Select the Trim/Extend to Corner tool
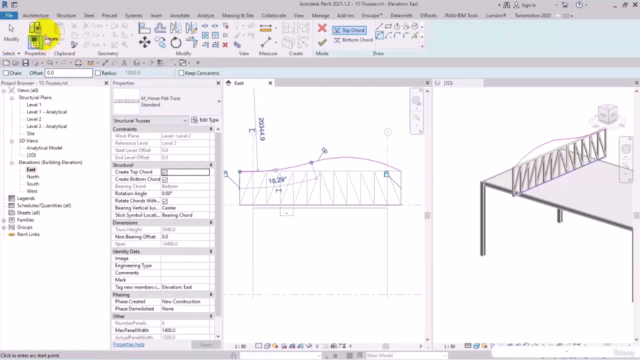 [x=191, y=42]
